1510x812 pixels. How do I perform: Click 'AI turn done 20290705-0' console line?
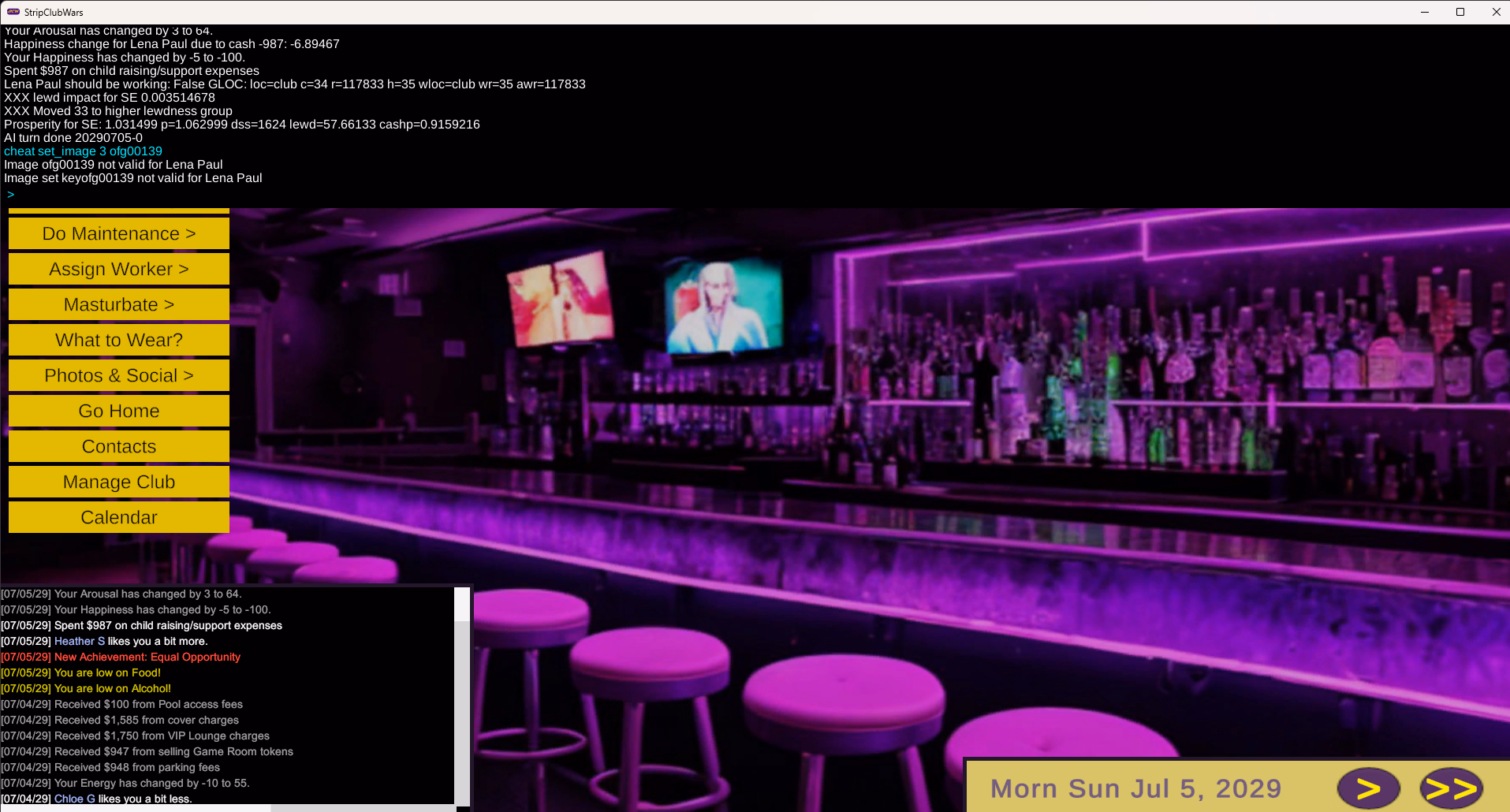pyautogui.click(x=73, y=138)
